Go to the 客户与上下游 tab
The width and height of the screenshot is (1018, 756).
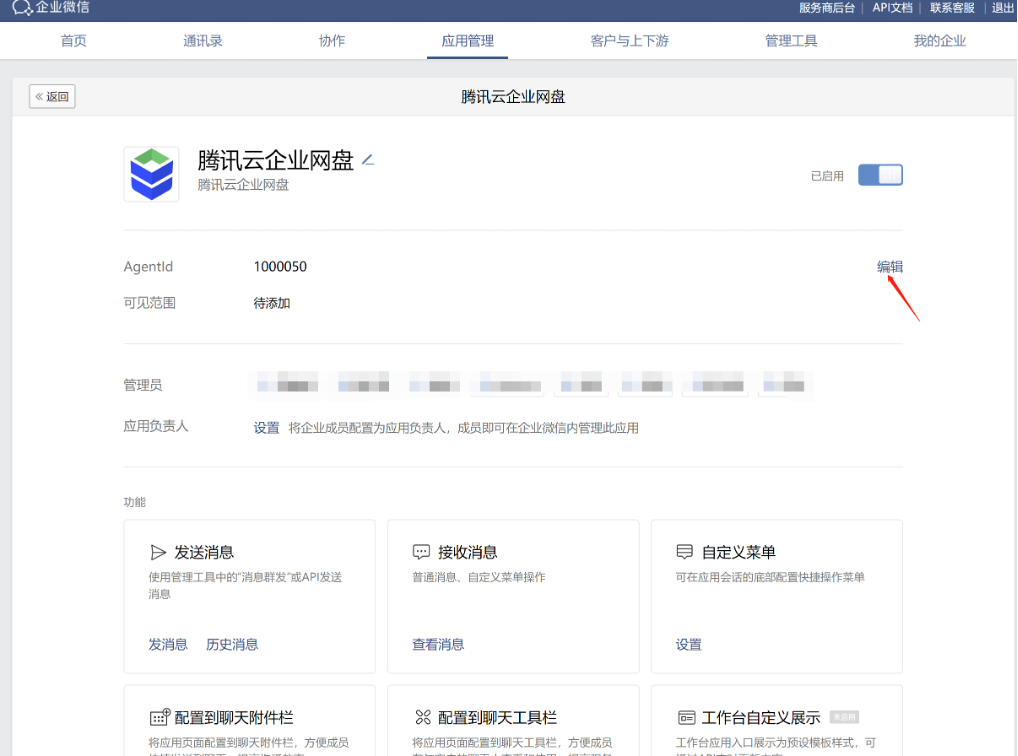pos(629,41)
